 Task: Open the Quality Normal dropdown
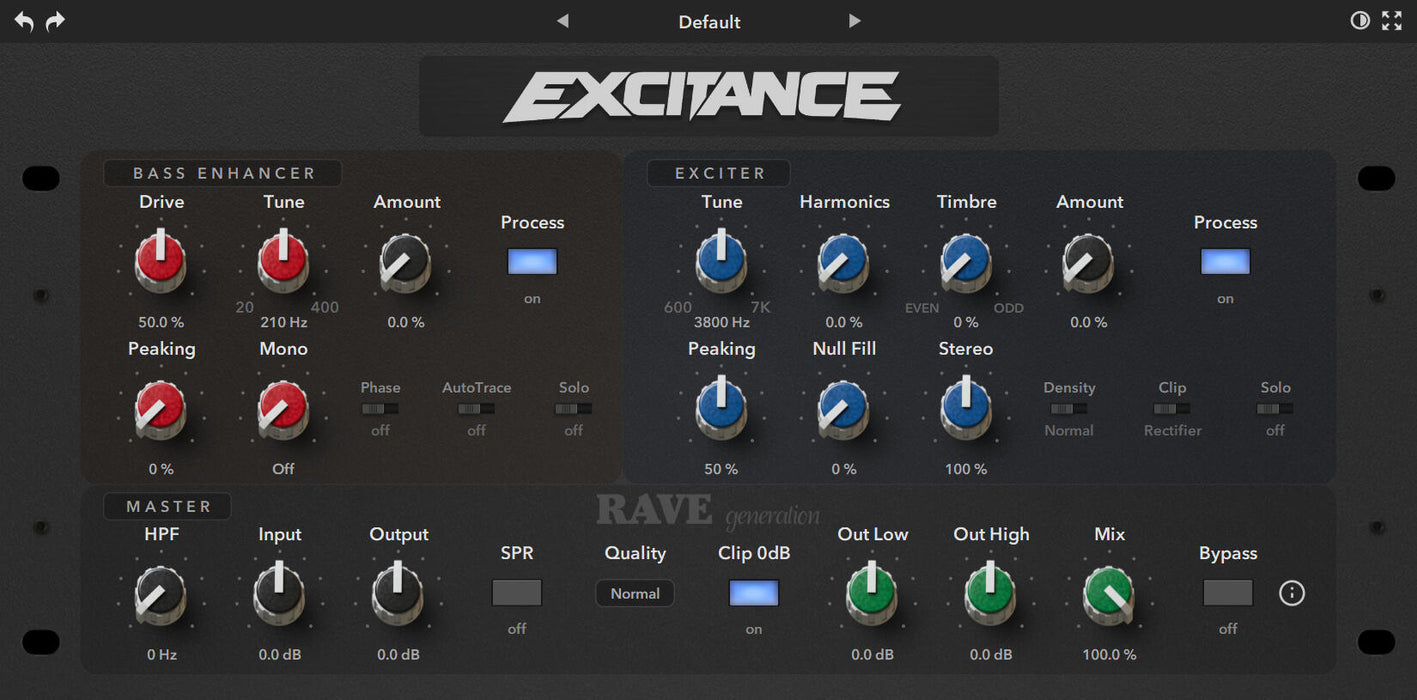[635, 593]
